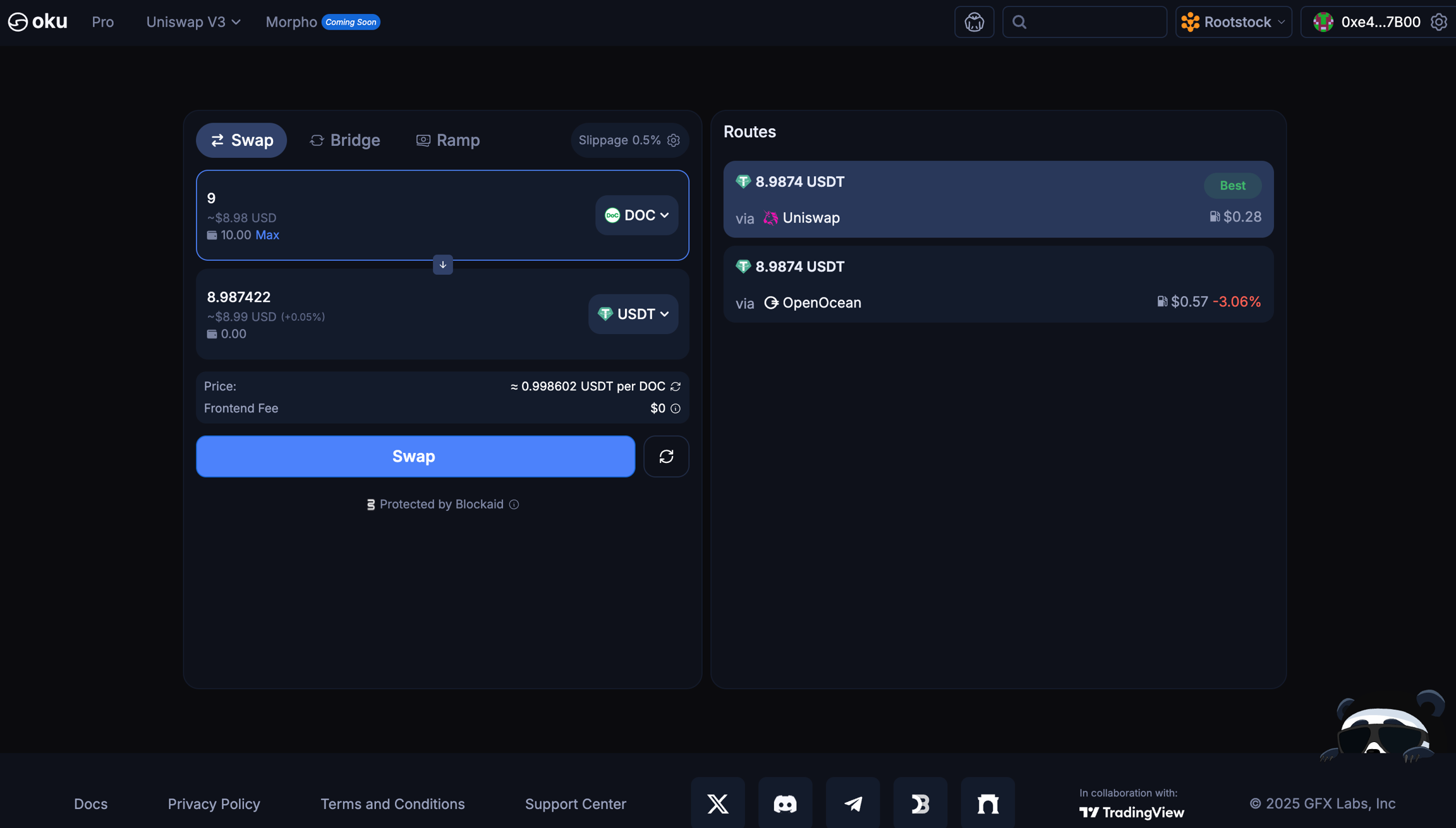Switch to the Ramp tab
1456x828 pixels.
[448, 140]
